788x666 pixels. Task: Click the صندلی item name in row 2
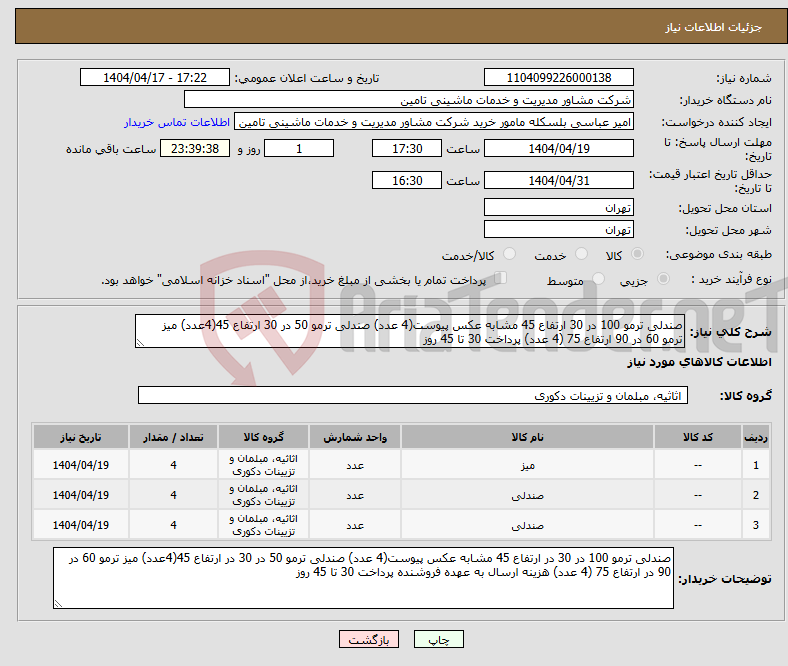point(527,495)
